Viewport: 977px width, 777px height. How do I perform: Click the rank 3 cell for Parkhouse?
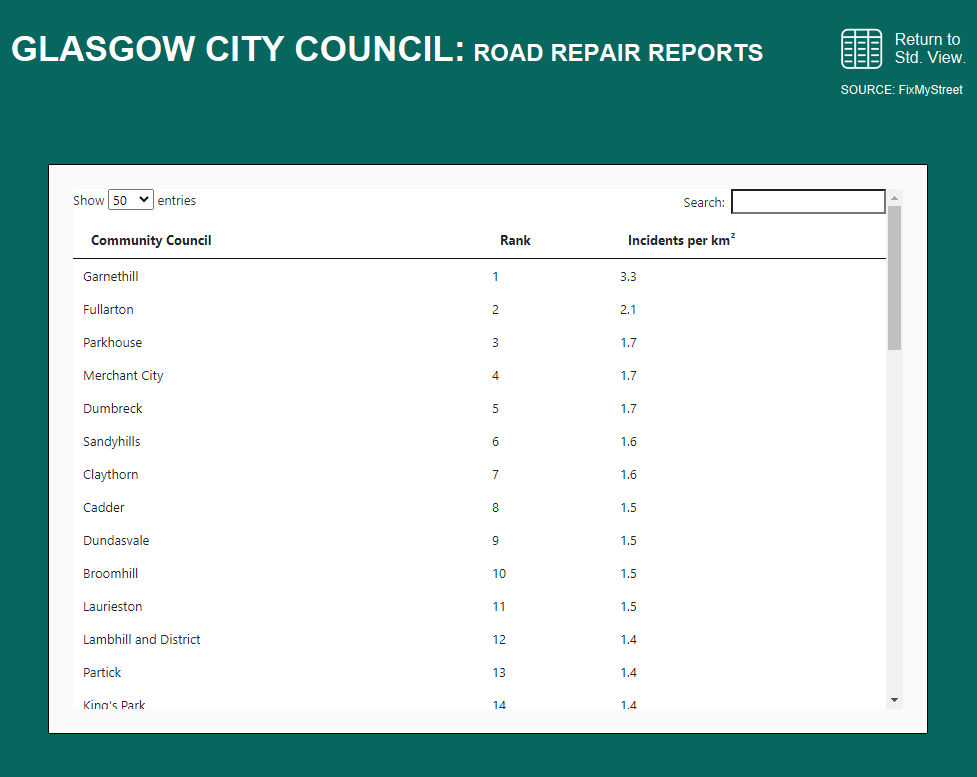tap(495, 343)
